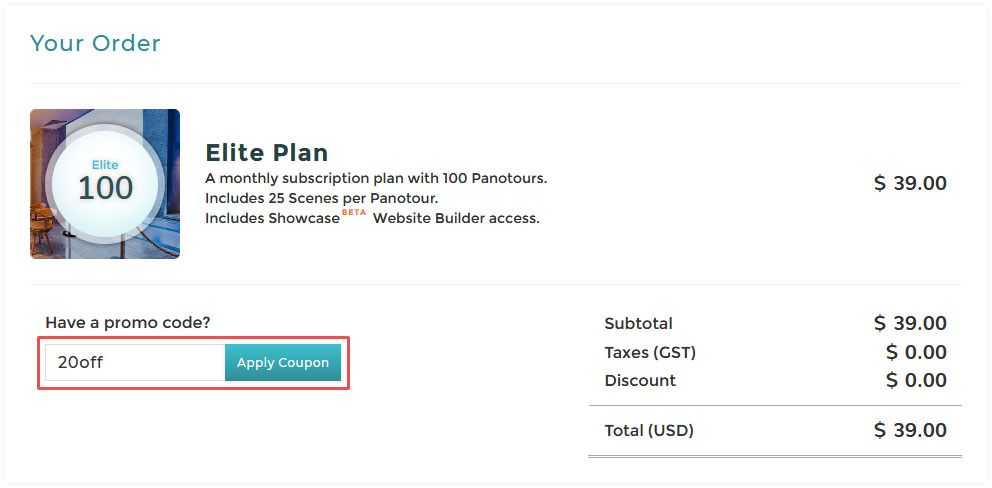The width and height of the screenshot is (992, 488).
Task: Click the Discount label
Action: point(640,380)
